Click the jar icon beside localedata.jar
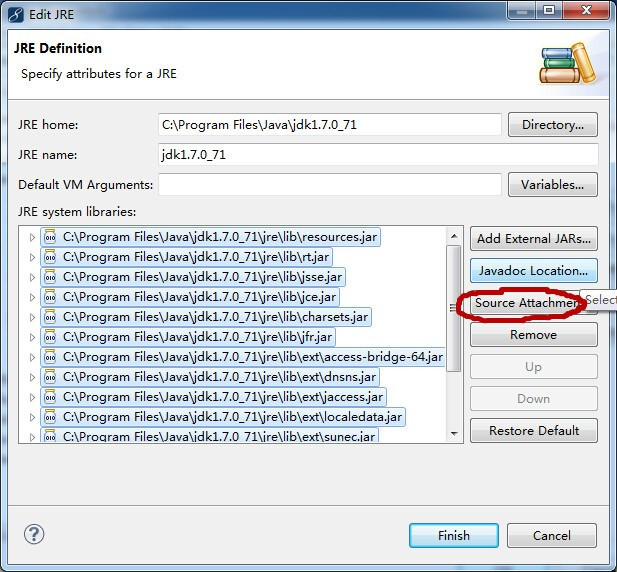Screen dimensions: 617x572 (x=50, y=417)
